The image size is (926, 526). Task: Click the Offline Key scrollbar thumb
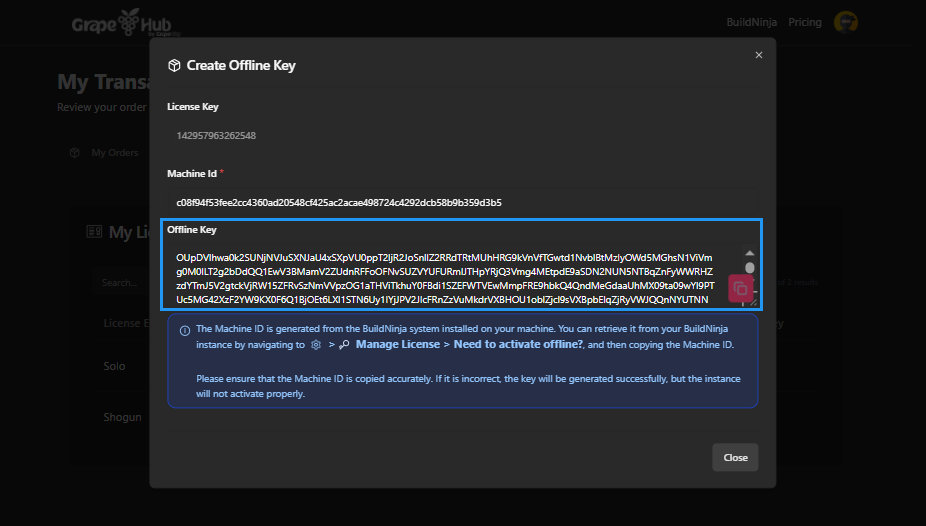click(x=749, y=268)
